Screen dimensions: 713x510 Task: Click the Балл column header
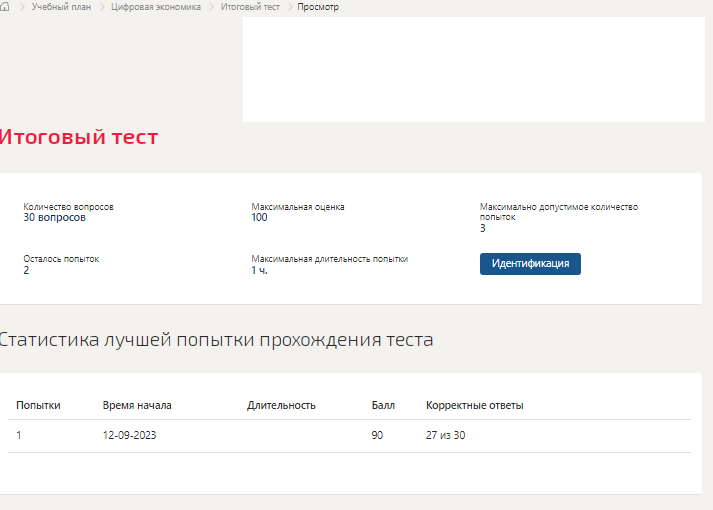point(383,405)
